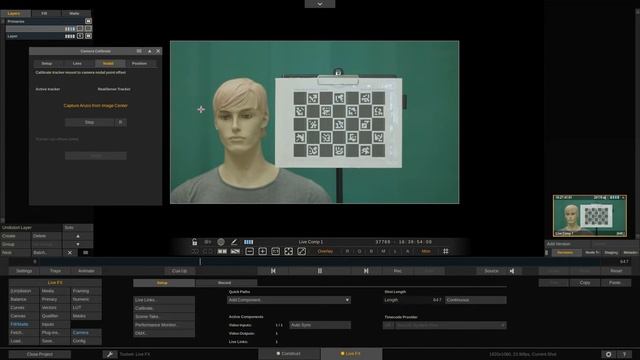This screenshot has width=640, height=360.
Task: Click the last icon in the Layer row
Action: coord(88,36)
